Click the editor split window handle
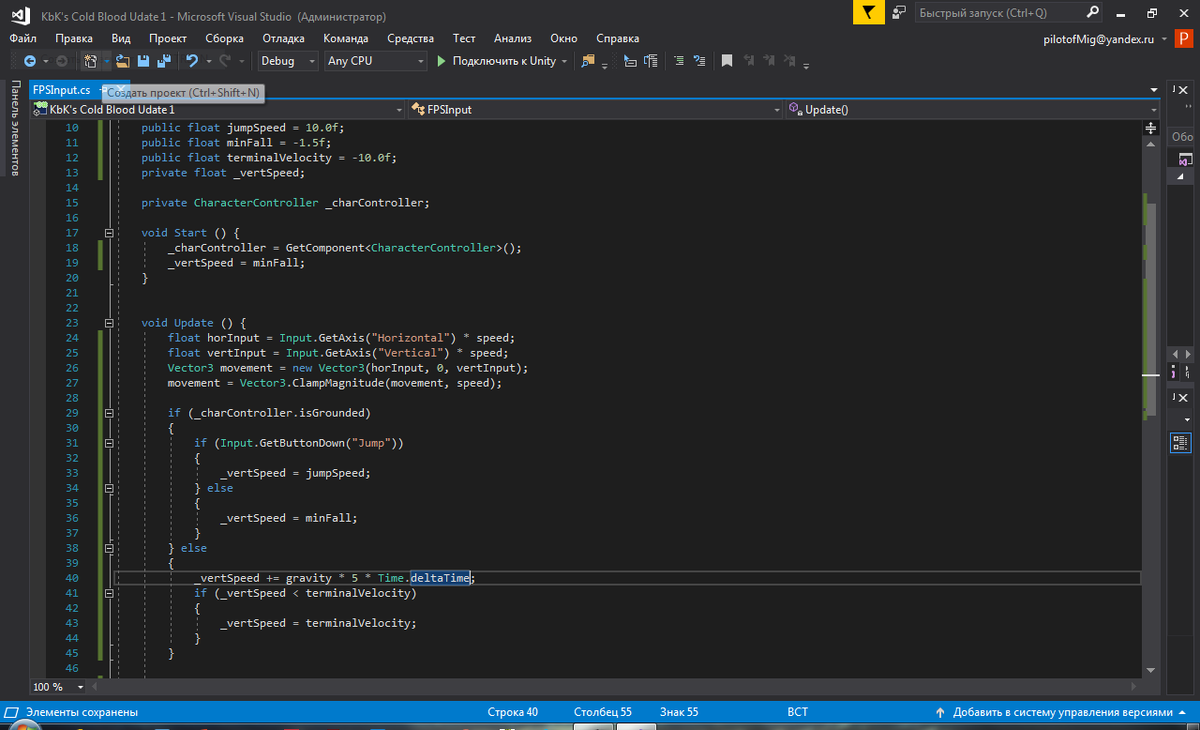Screen dimensions: 1200x730 click(1150, 129)
